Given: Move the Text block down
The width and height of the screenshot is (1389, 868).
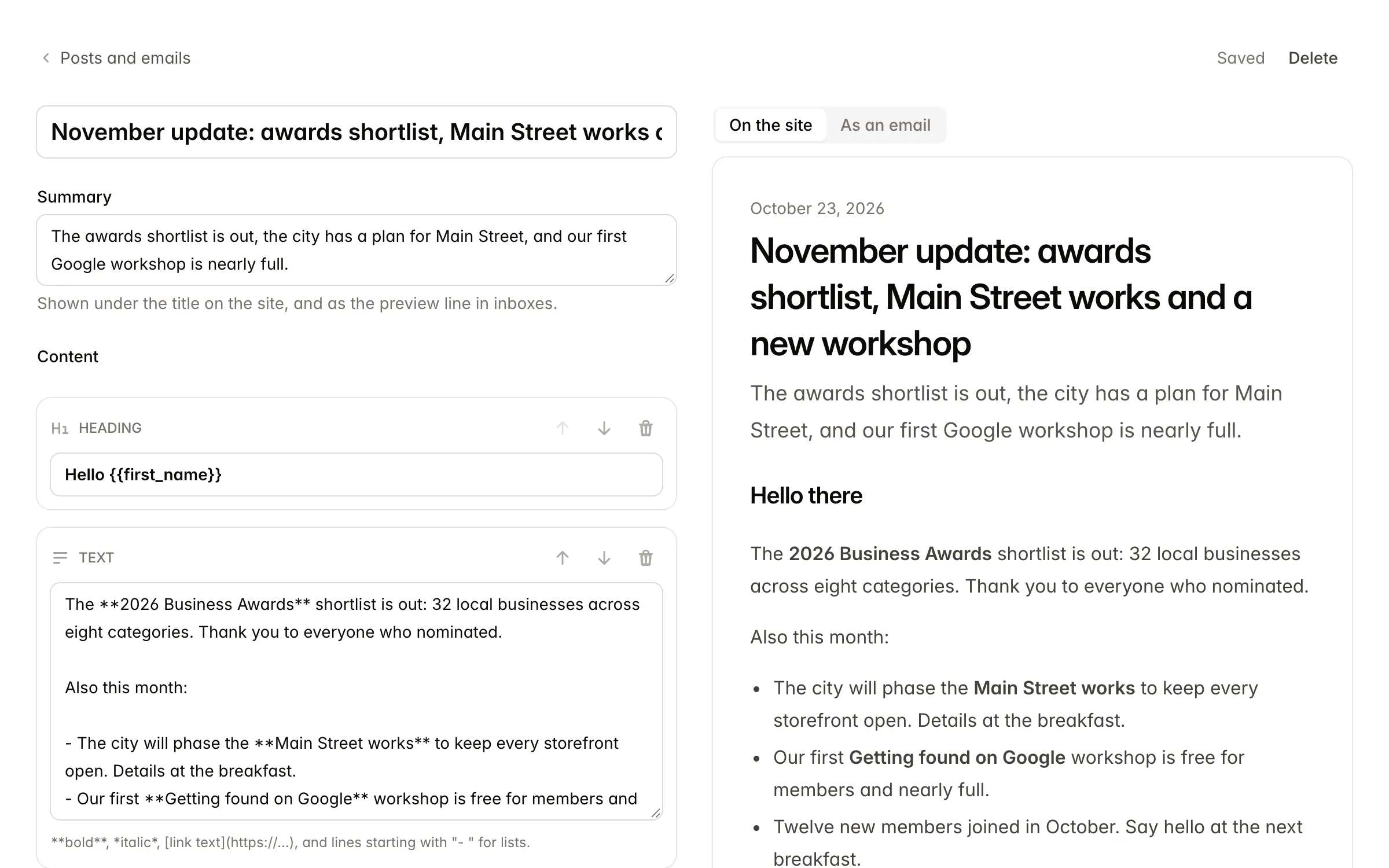Looking at the screenshot, I should tap(604, 558).
